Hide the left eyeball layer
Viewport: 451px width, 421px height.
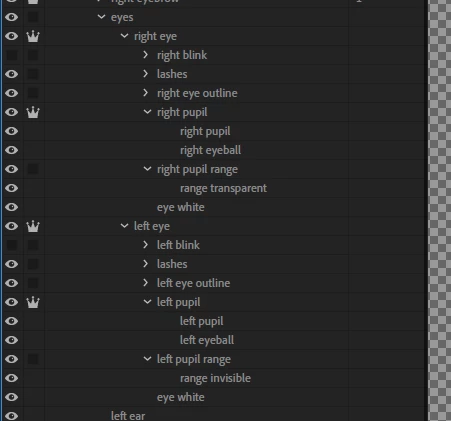12,340
